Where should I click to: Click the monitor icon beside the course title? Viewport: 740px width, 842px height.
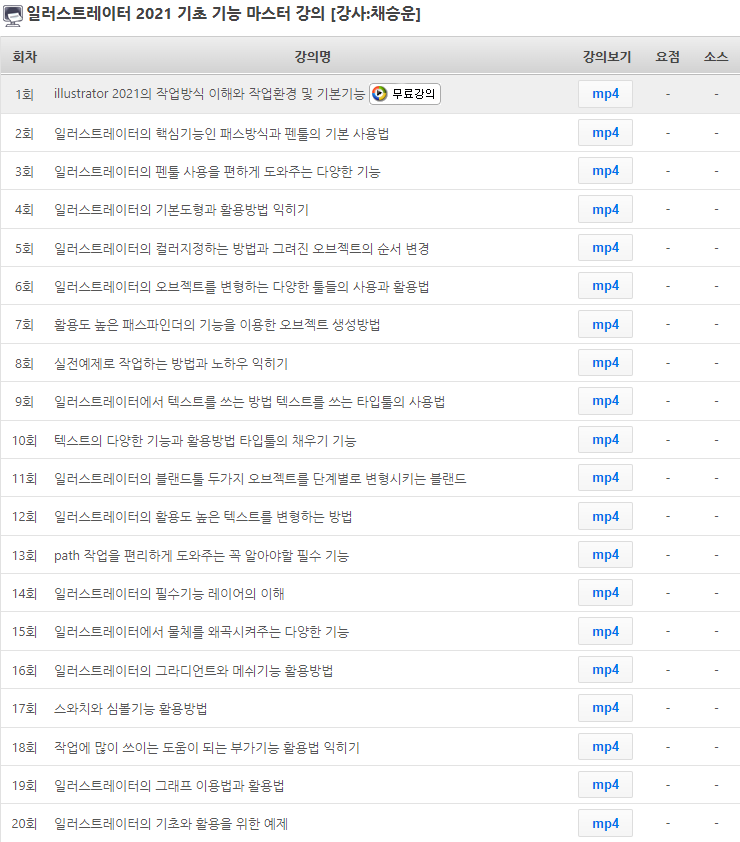(13, 16)
